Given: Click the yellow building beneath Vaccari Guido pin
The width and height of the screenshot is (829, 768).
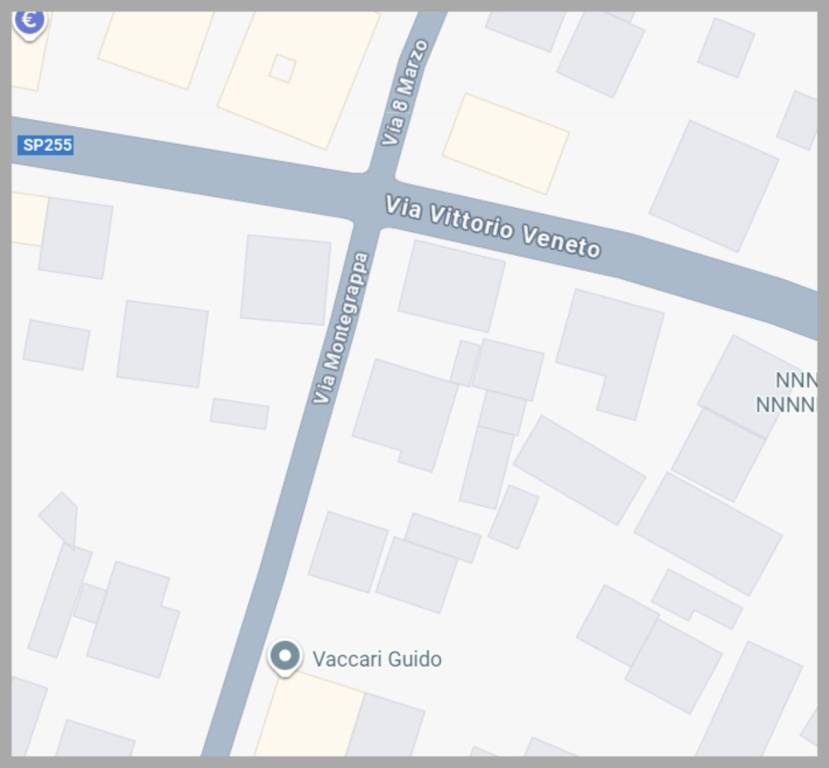Looking at the screenshot, I should pyautogui.click(x=309, y=716).
